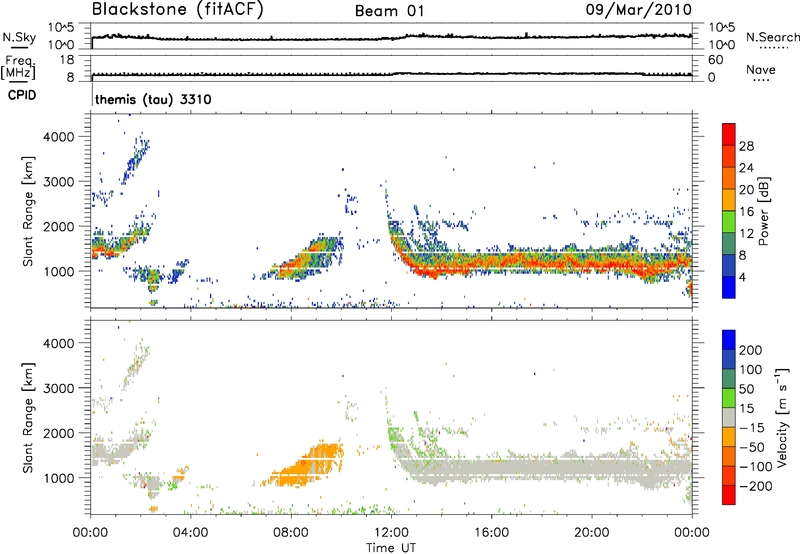800x554 pixels.
Task: Click the 'Velocity [m s⁻¹]' colorbar label
Action: (782, 417)
